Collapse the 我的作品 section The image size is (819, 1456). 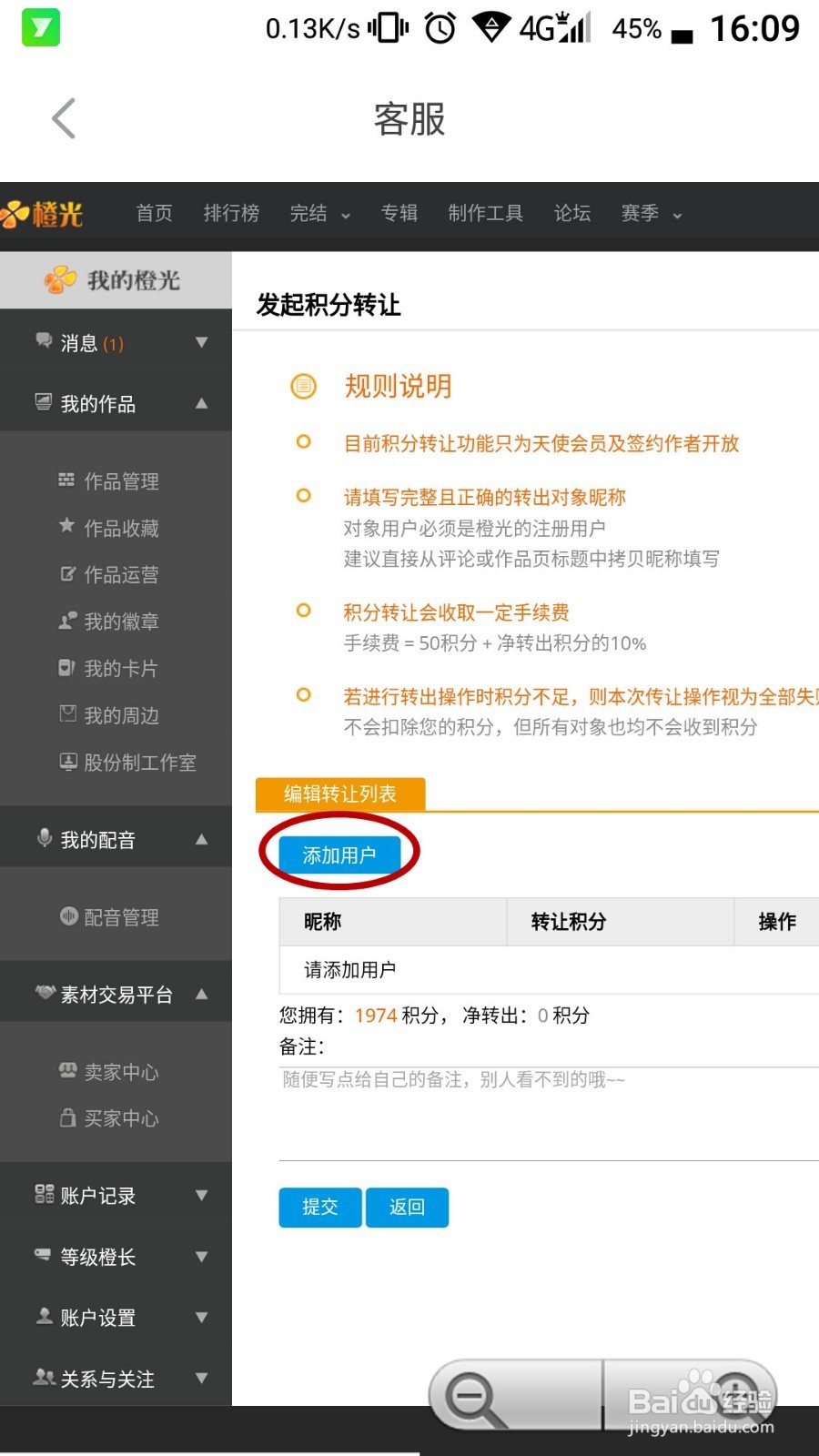202,403
